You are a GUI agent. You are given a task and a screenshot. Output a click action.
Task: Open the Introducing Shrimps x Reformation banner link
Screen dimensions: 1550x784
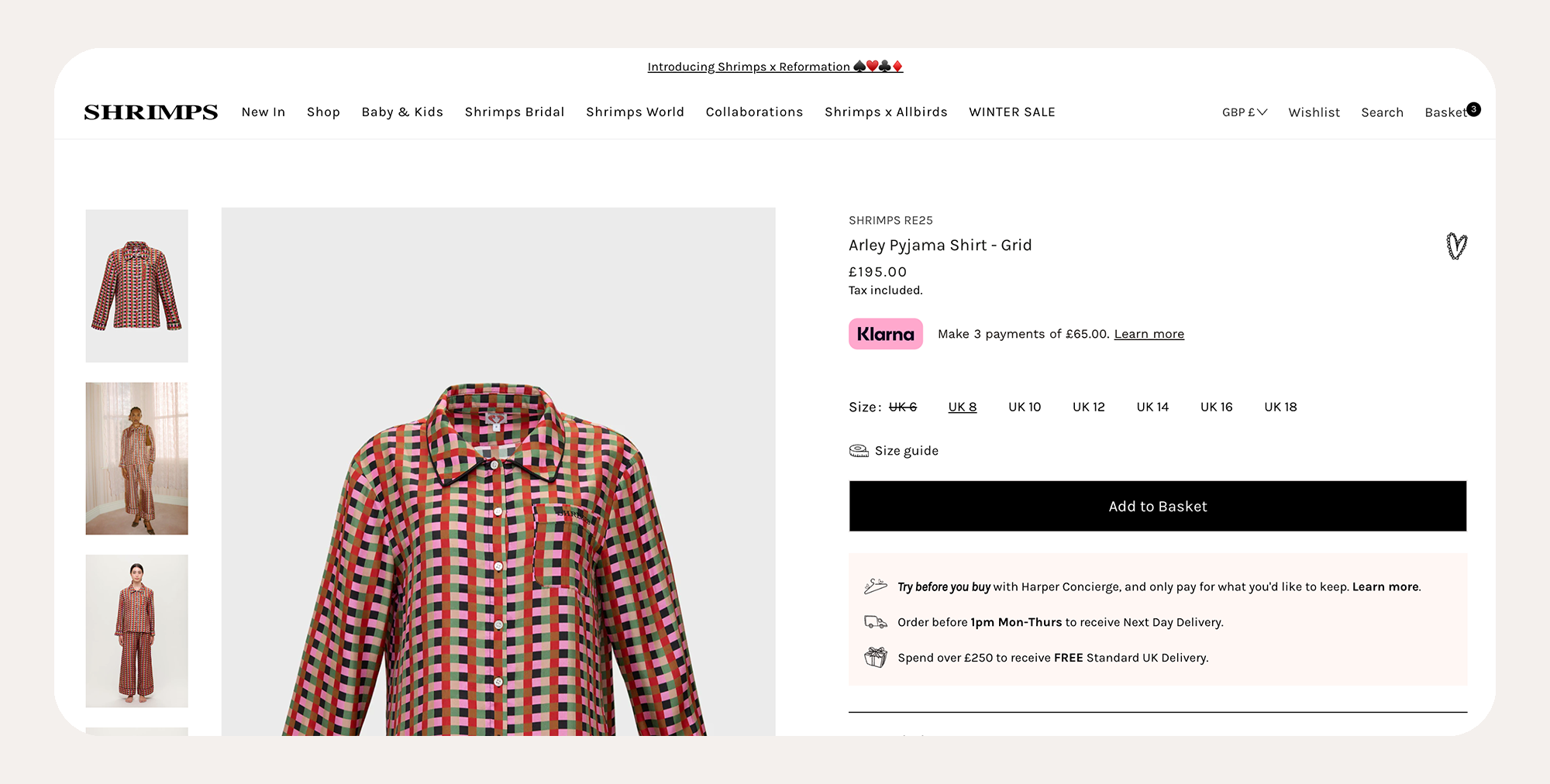(x=775, y=67)
